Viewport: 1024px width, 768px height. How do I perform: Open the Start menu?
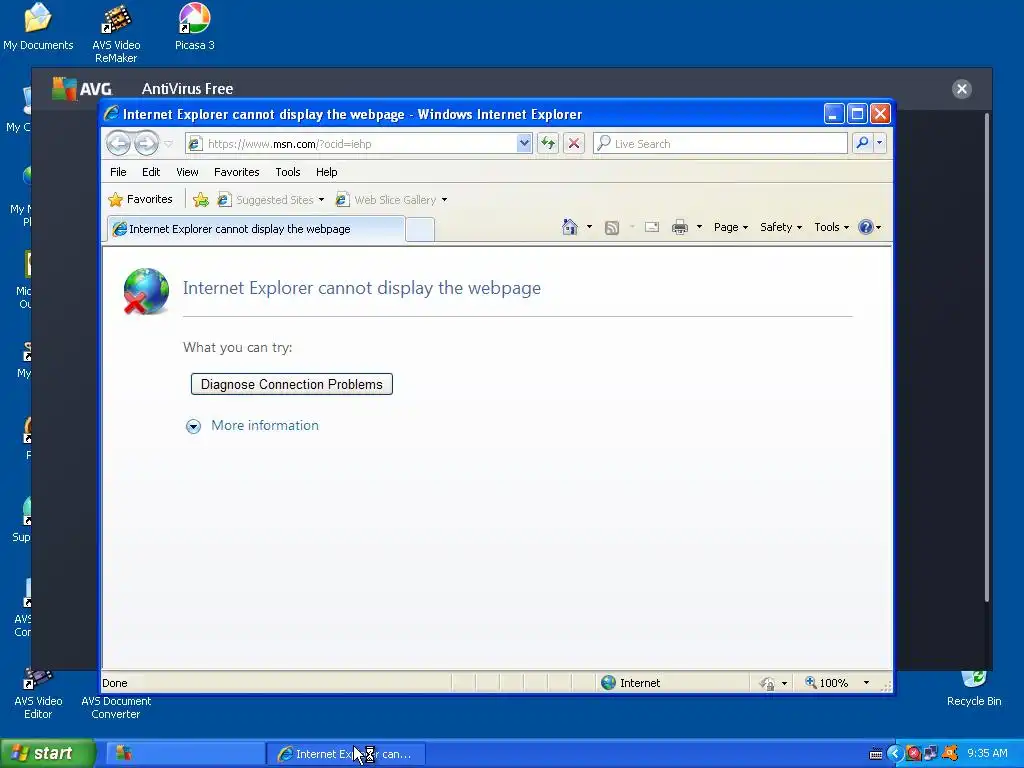coord(48,754)
